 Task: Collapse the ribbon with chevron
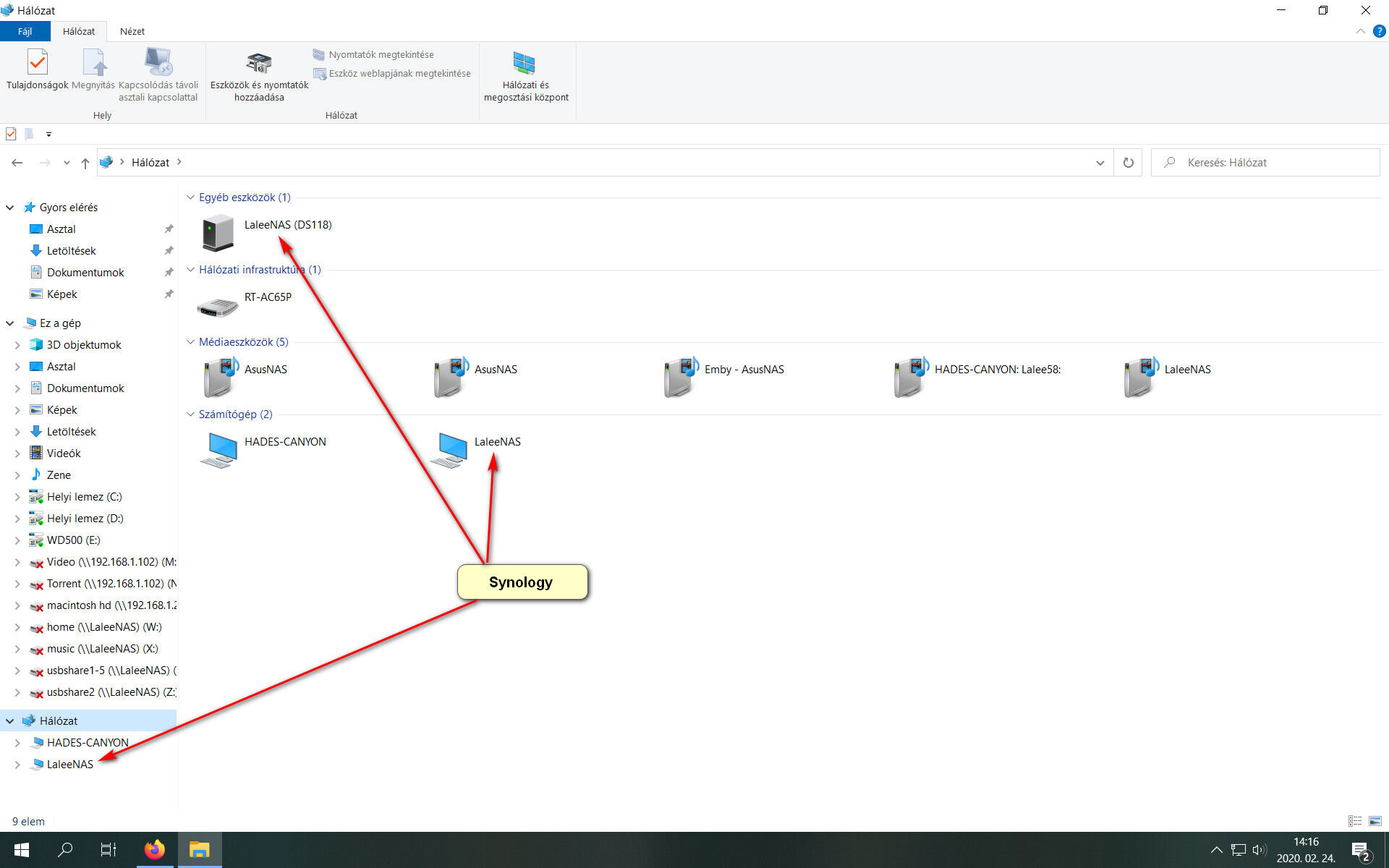[x=1360, y=31]
